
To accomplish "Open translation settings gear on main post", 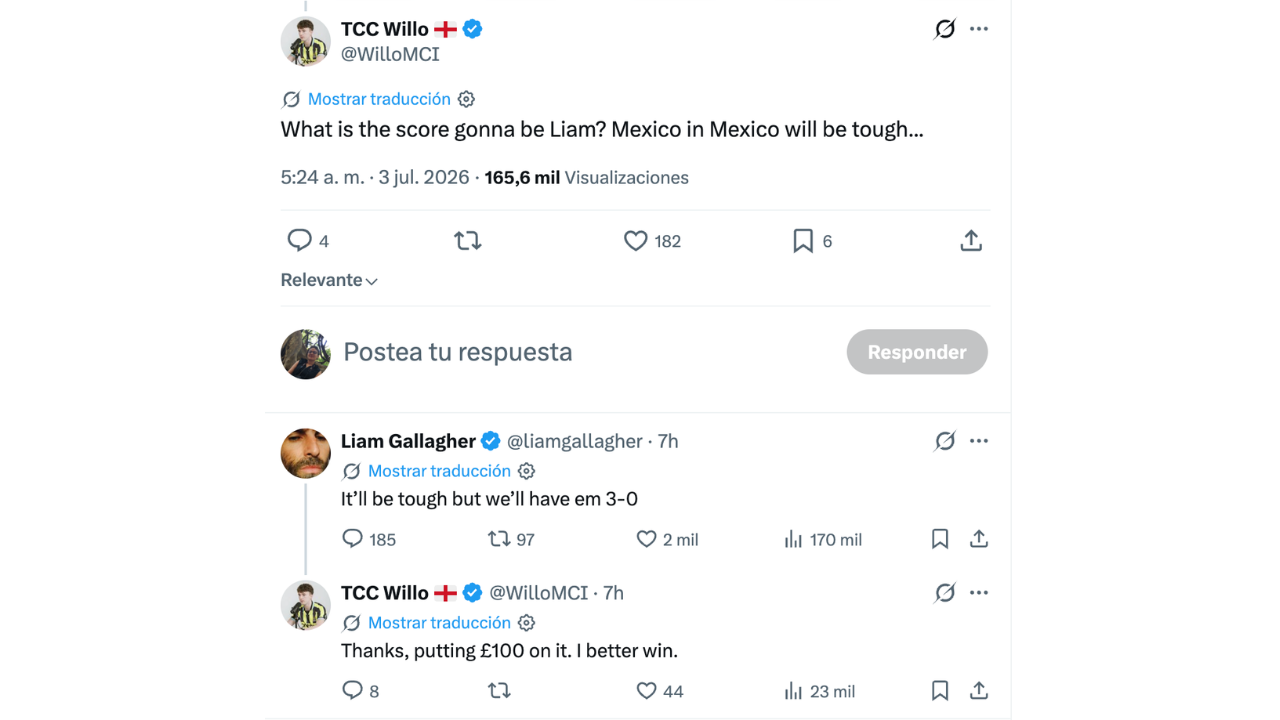I will pyautogui.click(x=466, y=99).
